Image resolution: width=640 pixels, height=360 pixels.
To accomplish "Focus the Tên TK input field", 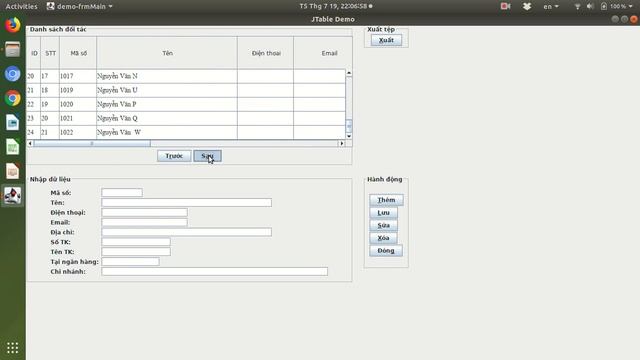I will tap(136, 252).
